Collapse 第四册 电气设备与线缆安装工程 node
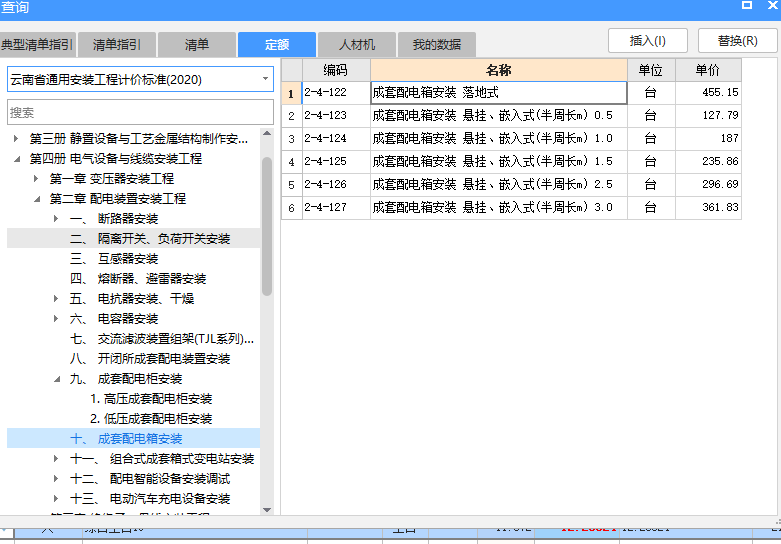Image resolution: width=781 pixels, height=544 pixels. [16, 159]
